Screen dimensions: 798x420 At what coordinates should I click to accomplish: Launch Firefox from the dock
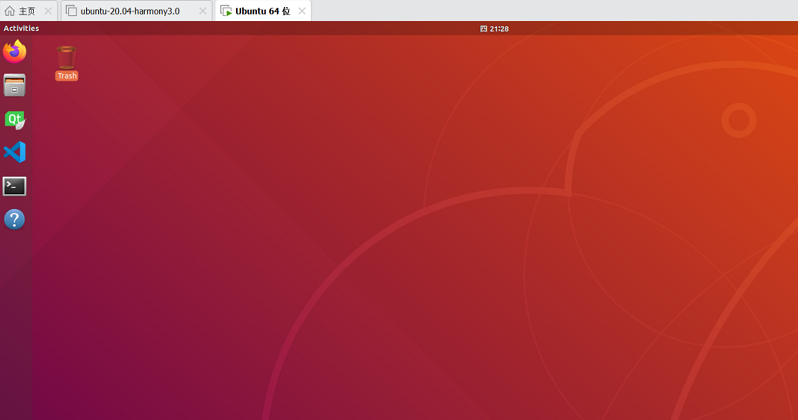14,51
